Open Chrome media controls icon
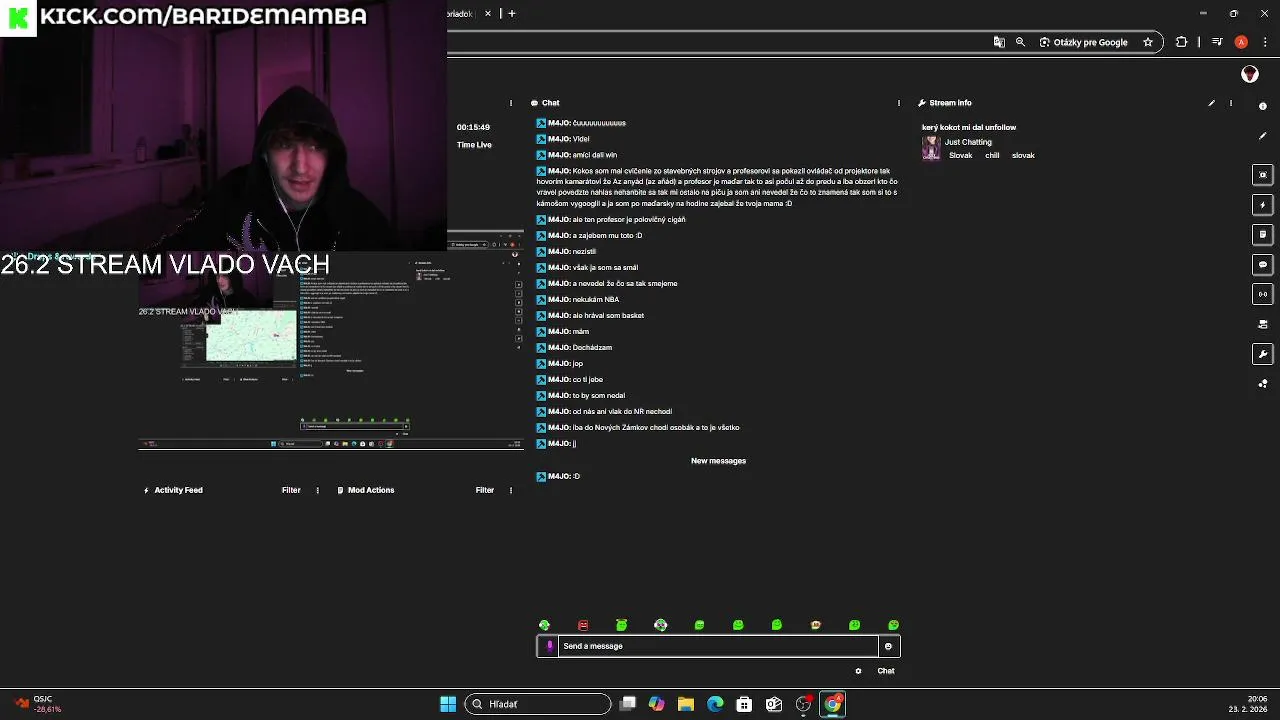The image size is (1280, 720). tap(1217, 42)
